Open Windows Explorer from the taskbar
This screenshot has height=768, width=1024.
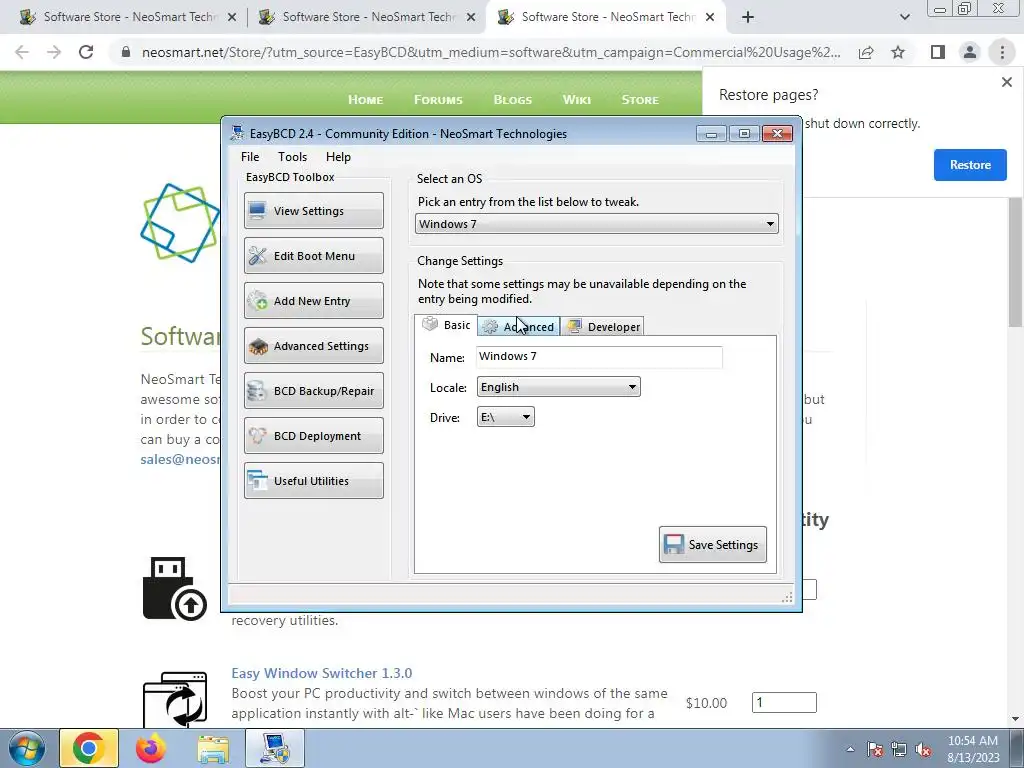(x=213, y=748)
